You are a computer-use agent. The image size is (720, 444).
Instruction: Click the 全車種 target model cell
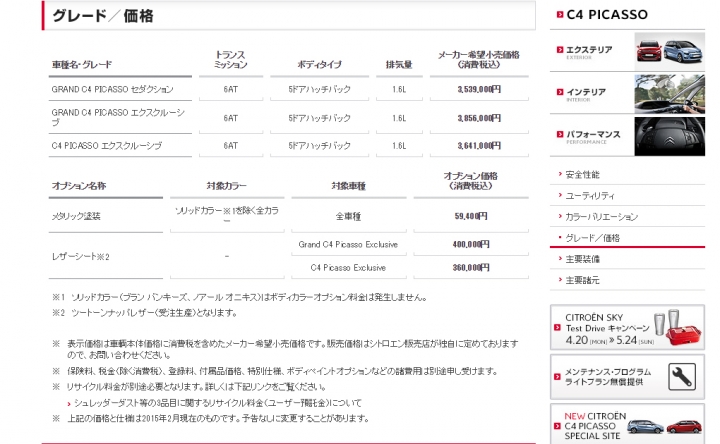(348, 216)
